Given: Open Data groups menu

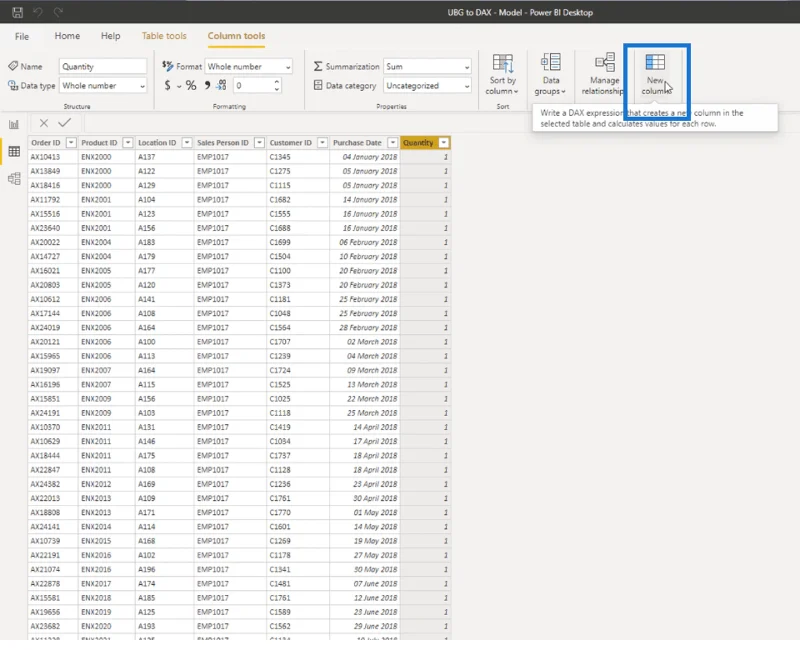Looking at the screenshot, I should [551, 74].
